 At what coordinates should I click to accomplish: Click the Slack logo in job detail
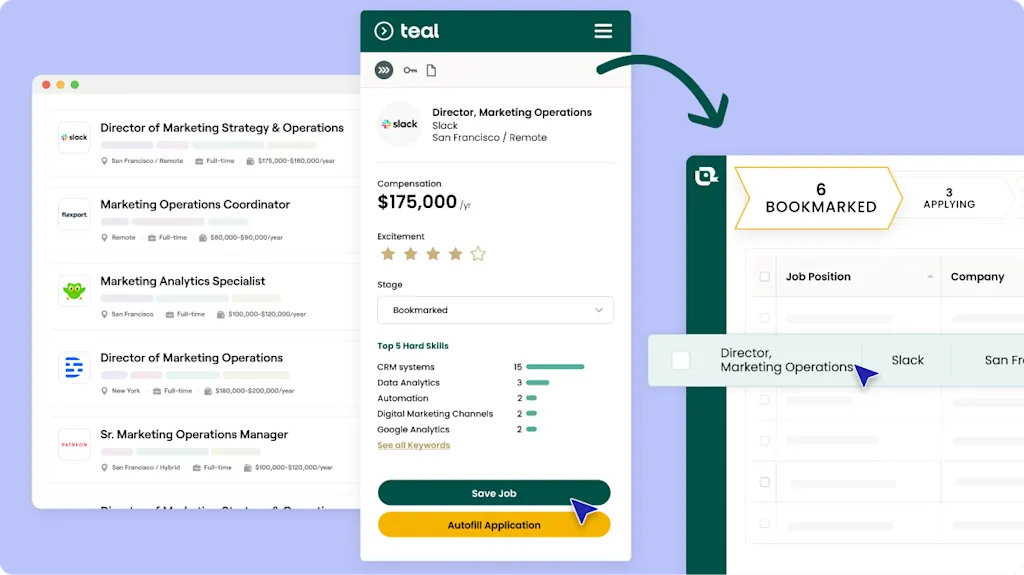pos(400,125)
